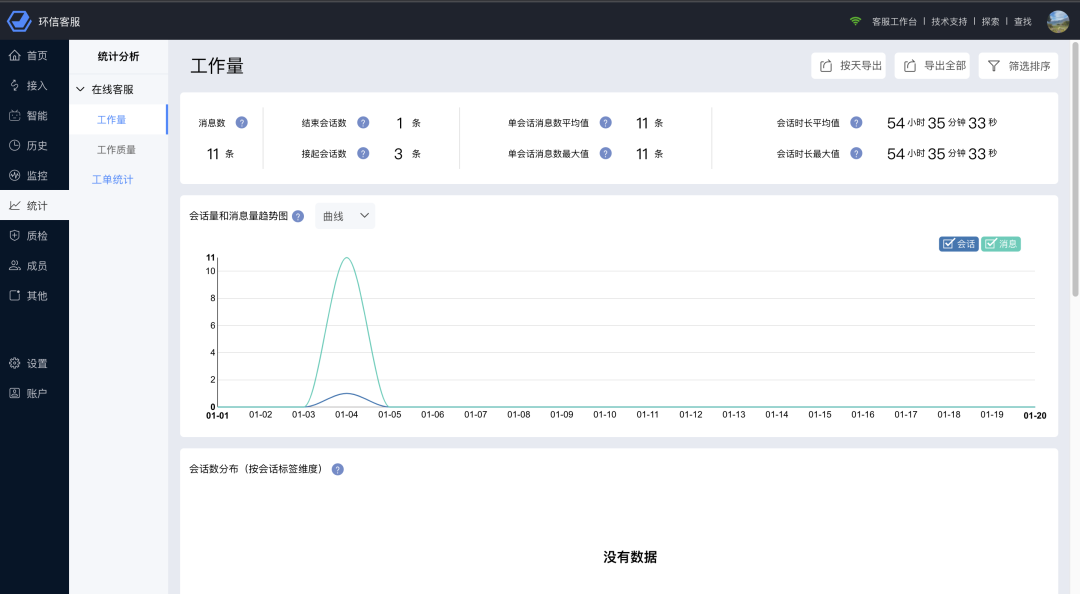Click the help icon next to 消息数
The width and height of the screenshot is (1080, 594).
pyautogui.click(x=241, y=122)
